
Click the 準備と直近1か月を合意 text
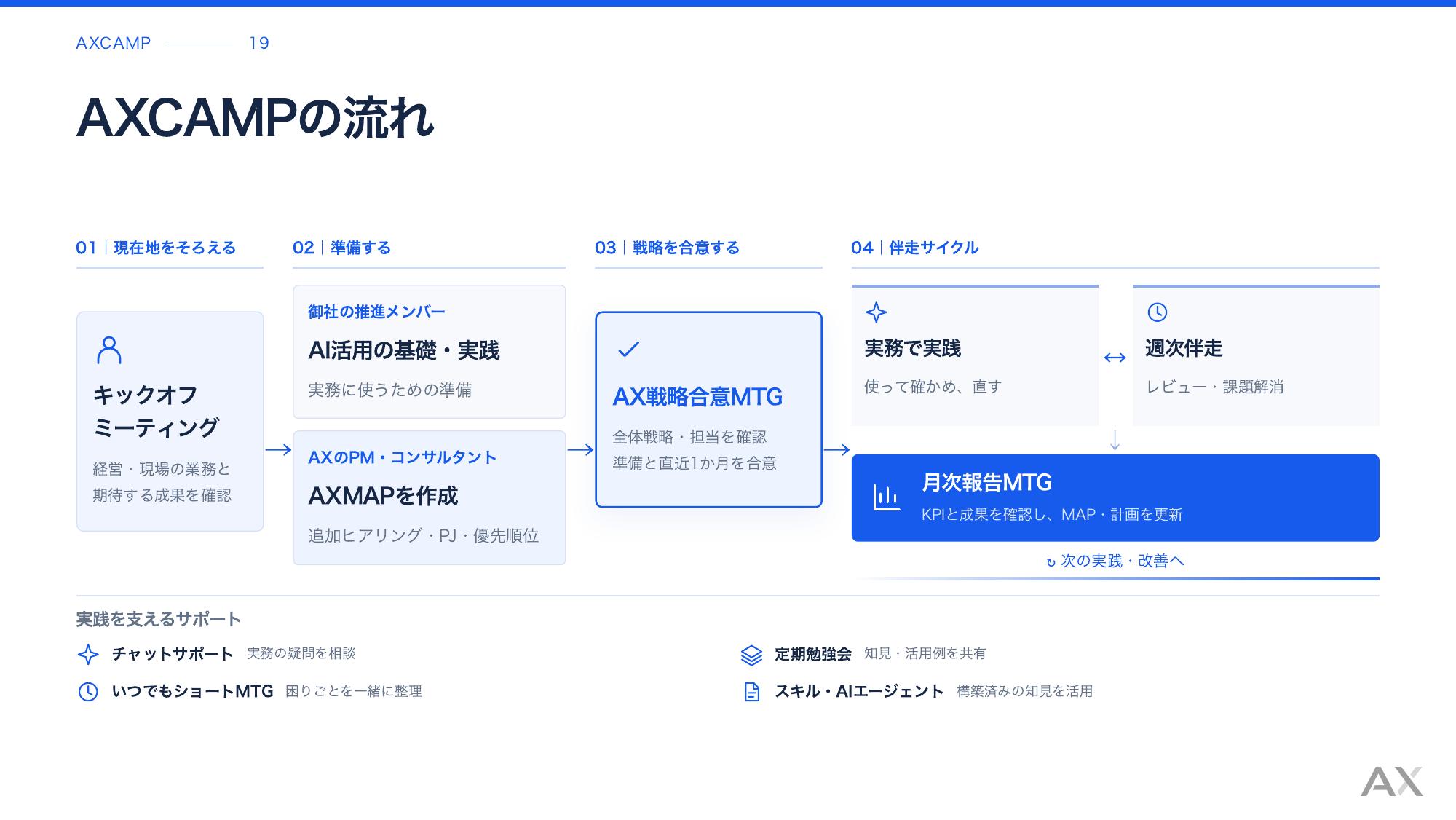tap(695, 463)
